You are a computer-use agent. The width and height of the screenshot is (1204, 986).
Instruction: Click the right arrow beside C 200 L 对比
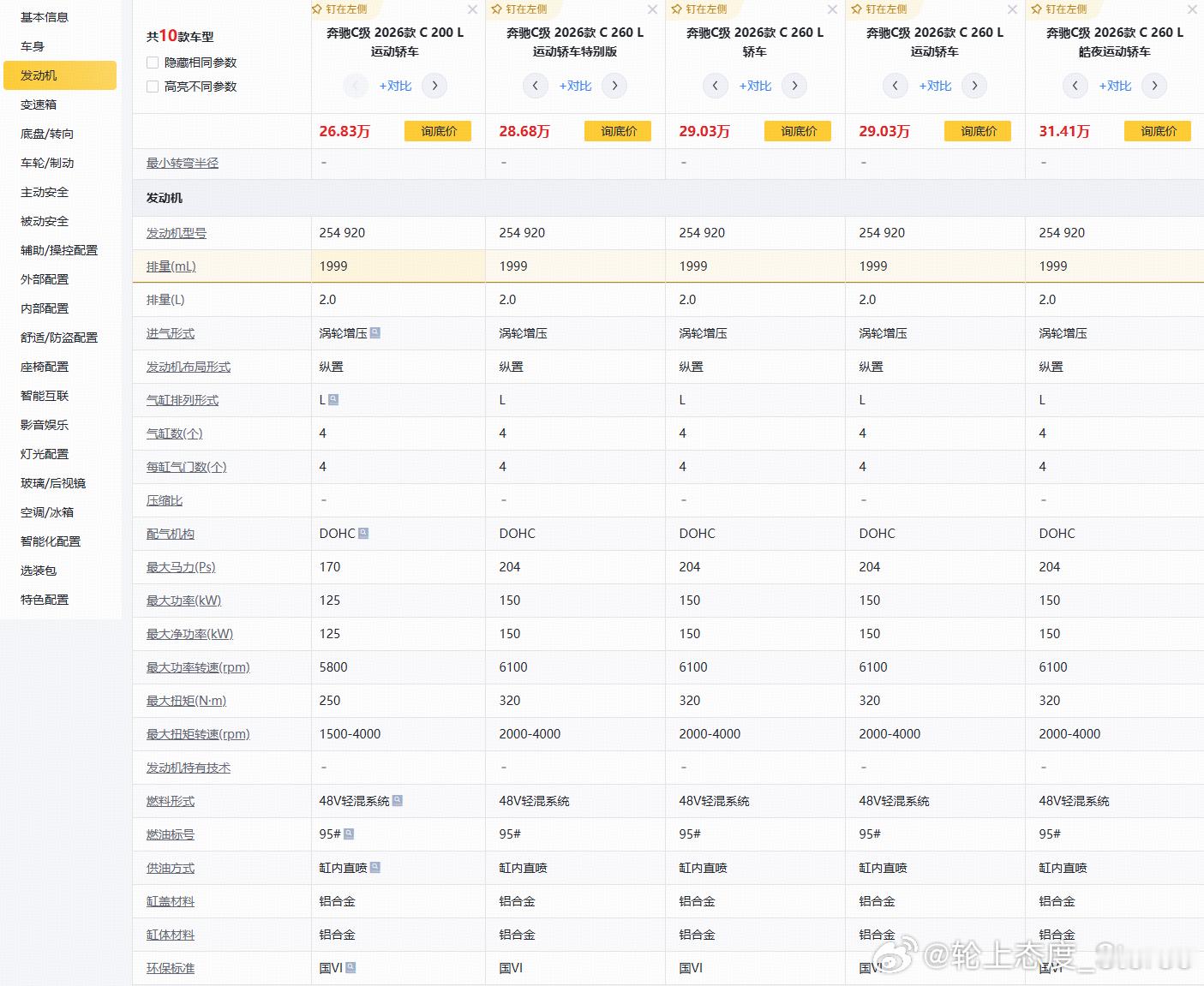tap(434, 86)
